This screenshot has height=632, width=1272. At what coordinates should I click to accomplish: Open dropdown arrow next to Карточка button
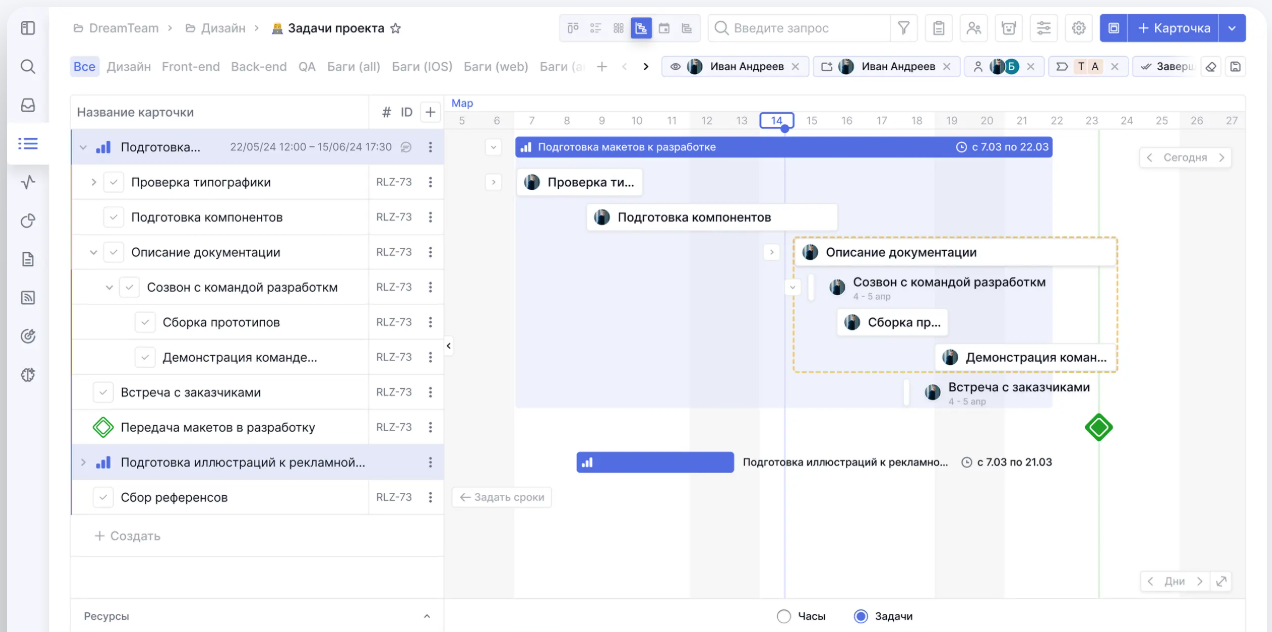1232,28
